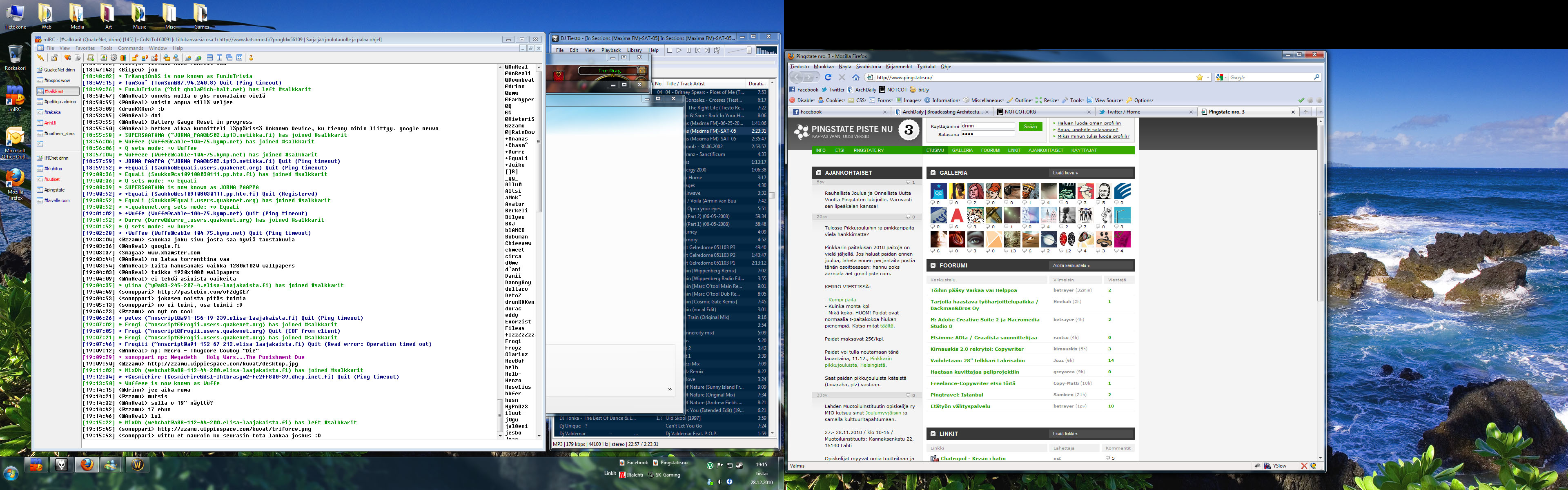1568x490 pixels.
Task: Open mIRC Options hammer toolbar icon
Action: 55,58
